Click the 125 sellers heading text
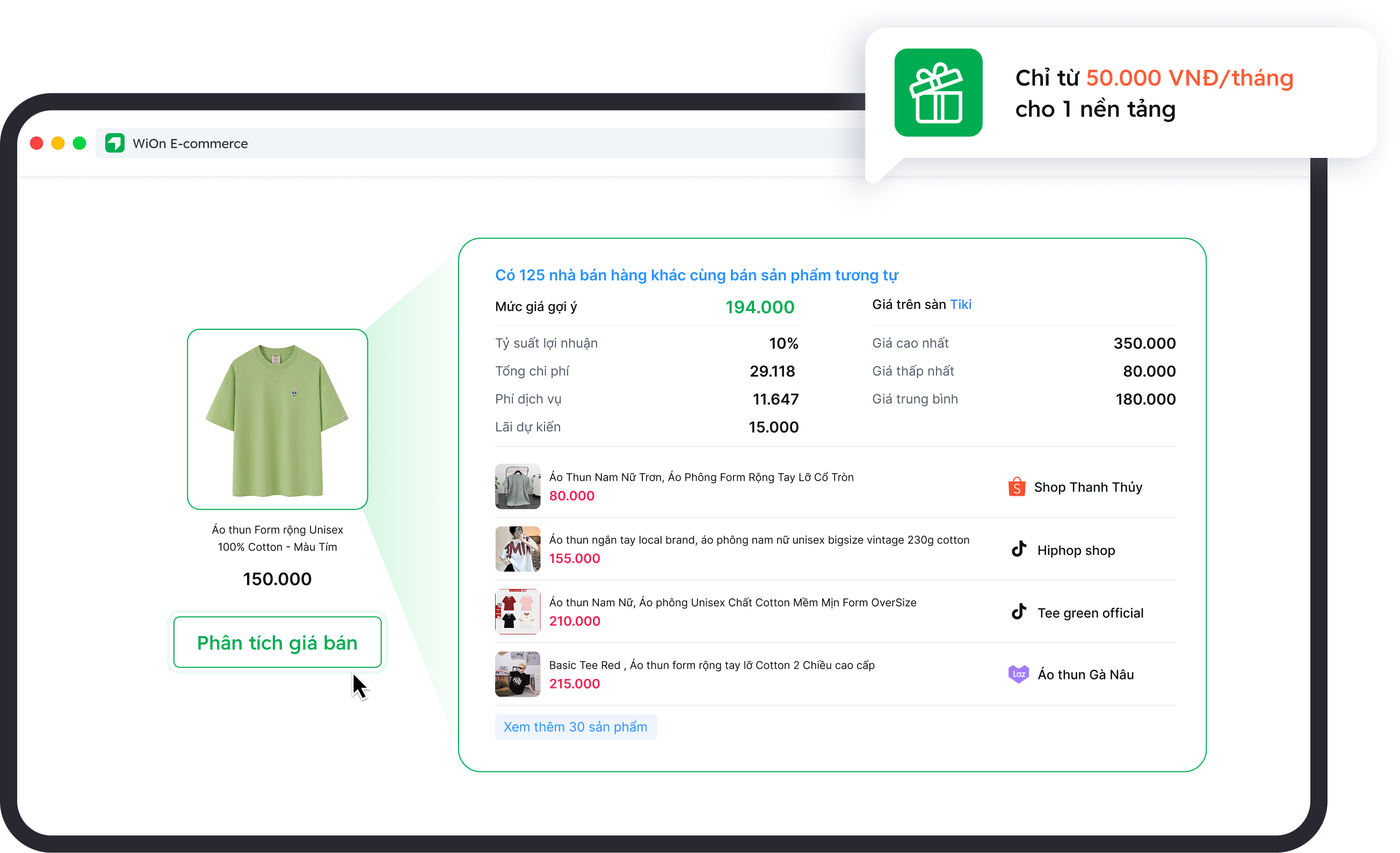 point(696,275)
